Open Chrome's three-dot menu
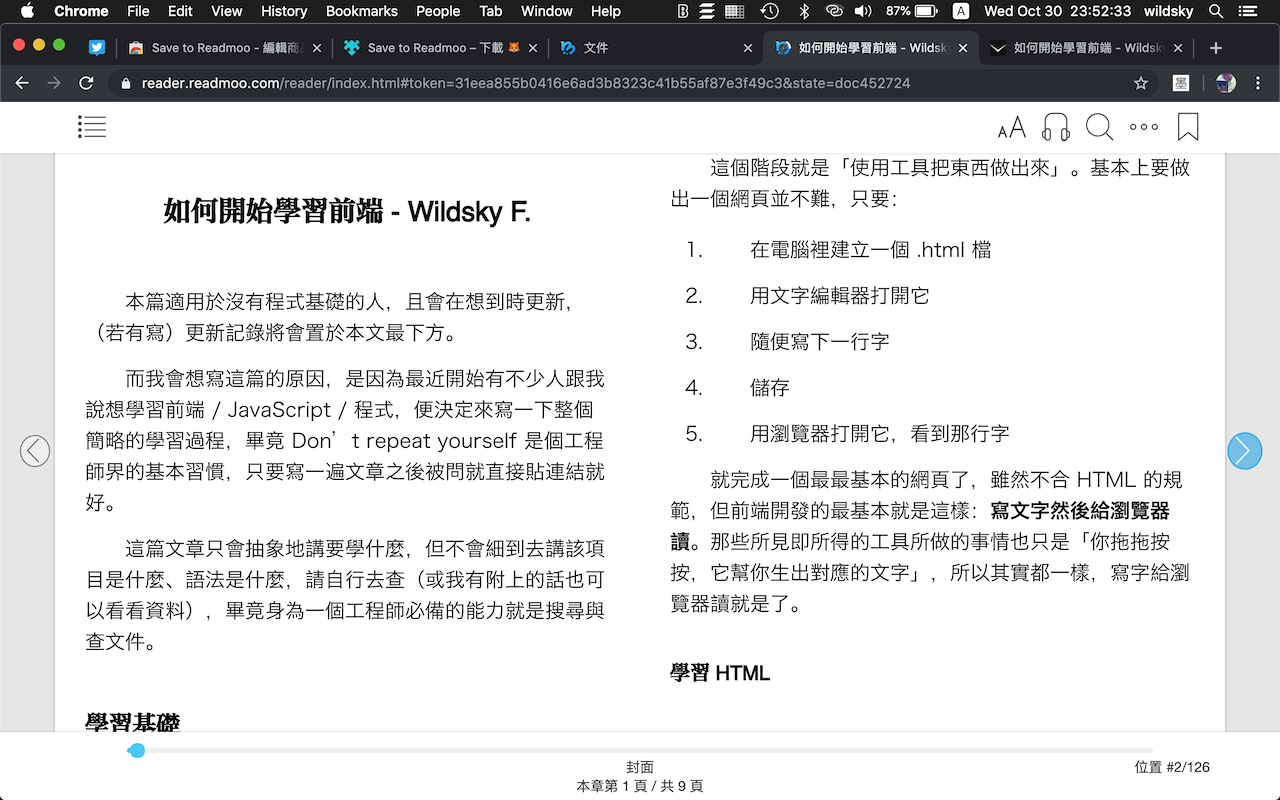The image size is (1280, 800). (1259, 83)
